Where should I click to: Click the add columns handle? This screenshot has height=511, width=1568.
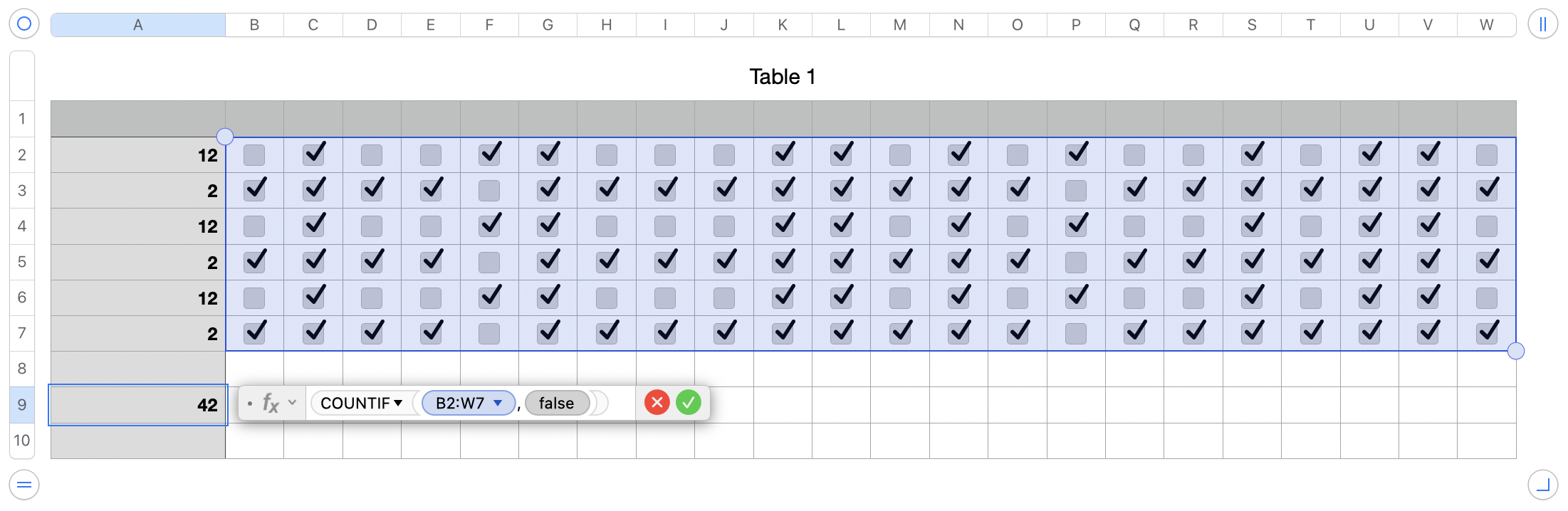coord(1542,24)
